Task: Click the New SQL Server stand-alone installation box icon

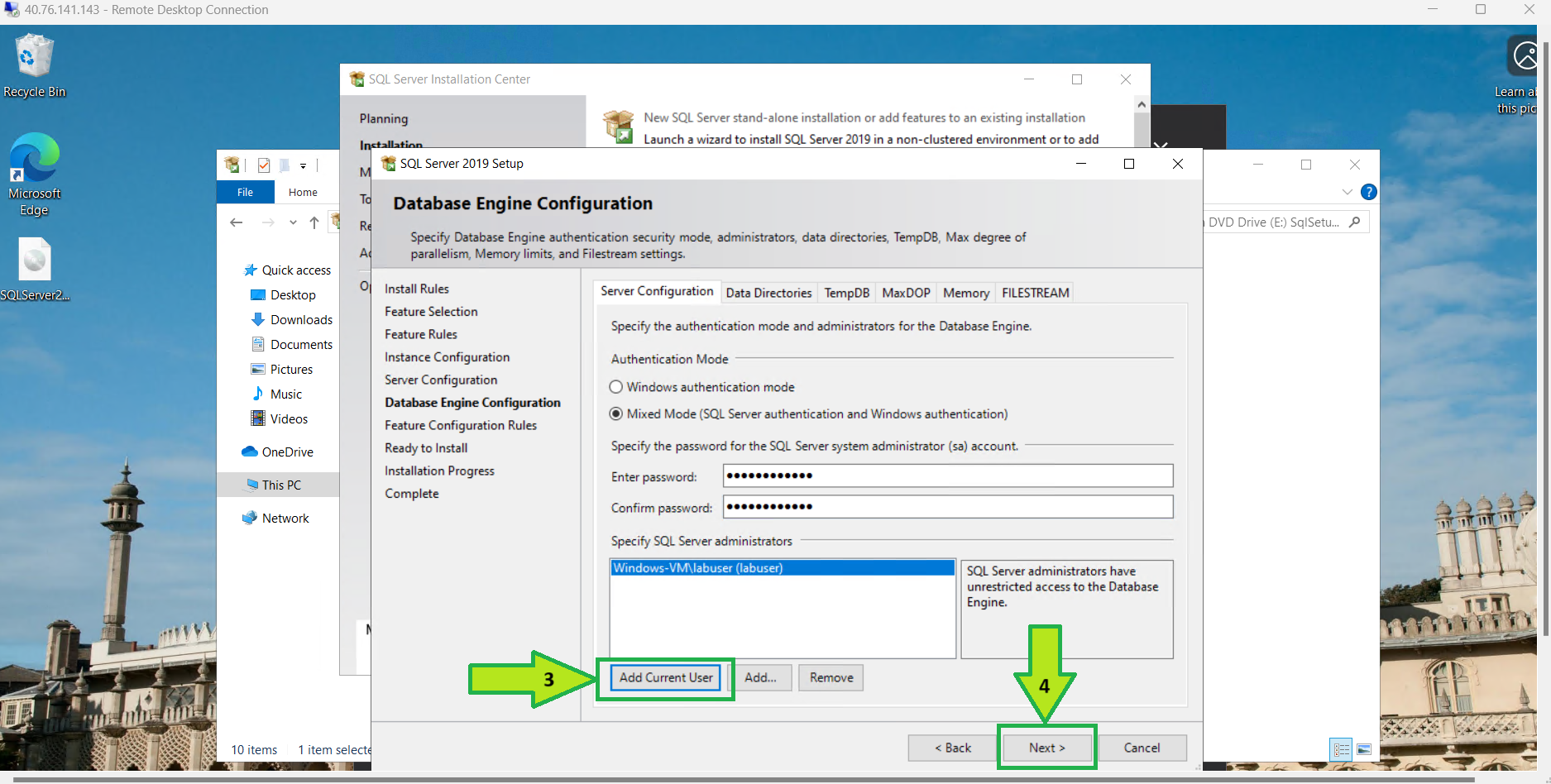Action: coord(618,127)
